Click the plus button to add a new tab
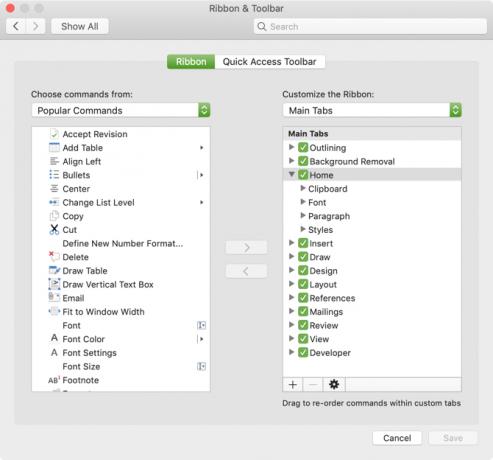 pyautogui.click(x=293, y=384)
